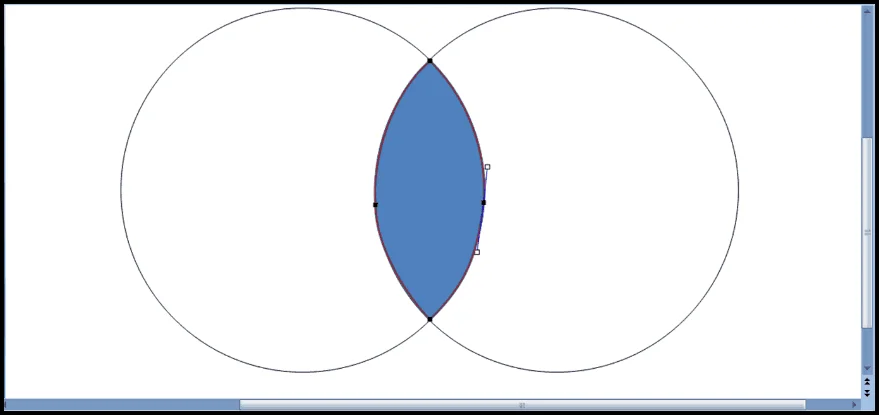Select the right black edit point of the lens
Image resolution: width=879 pixels, height=415 pixels.
coord(484,202)
